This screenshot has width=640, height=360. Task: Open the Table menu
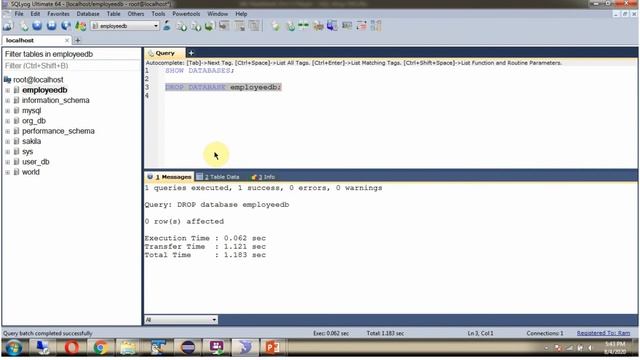point(113,14)
